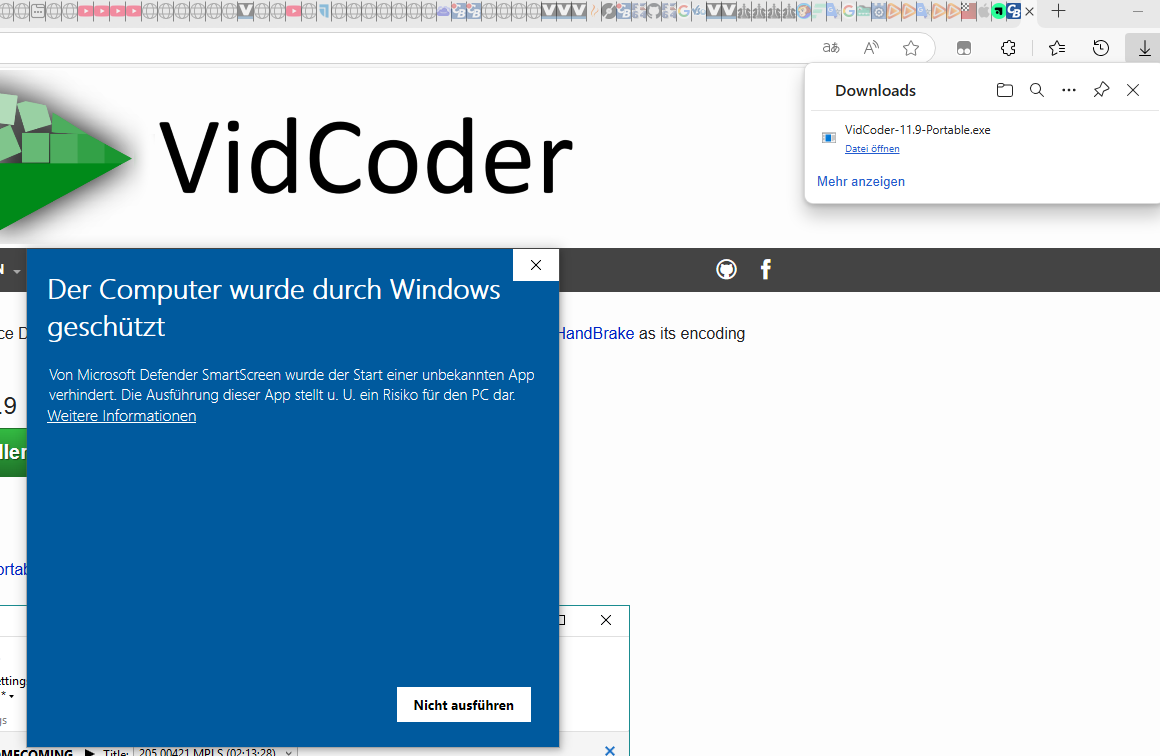Add page to favorites with star icon

click(911, 48)
